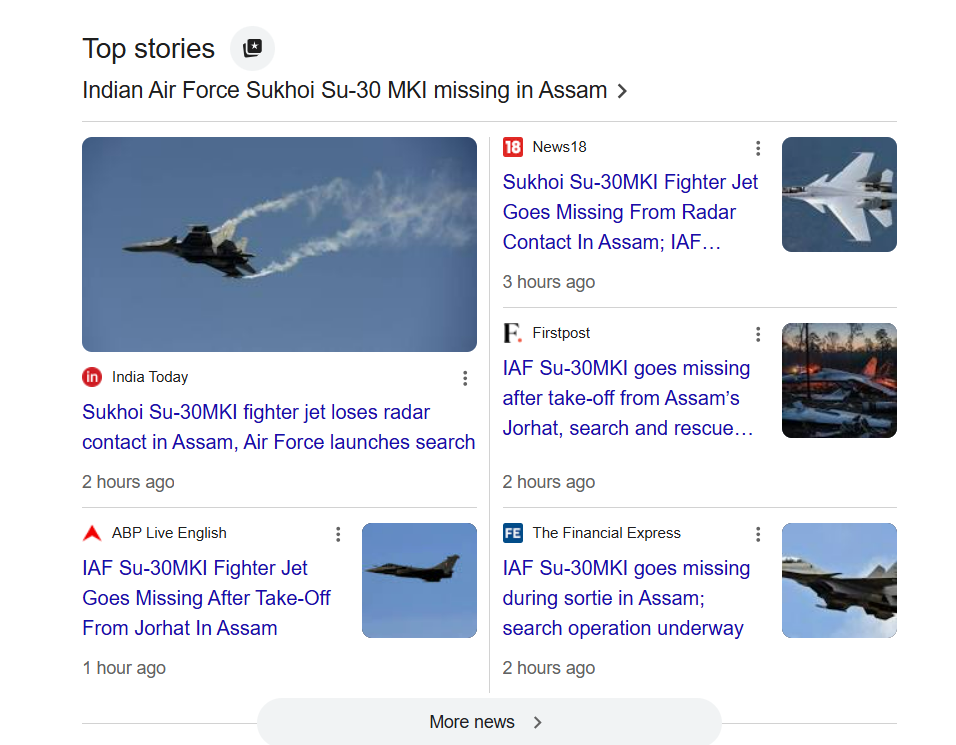Screen dimensions: 956x745
Task: Open ABP Live jet thumbnail image
Action: pyautogui.click(x=419, y=580)
